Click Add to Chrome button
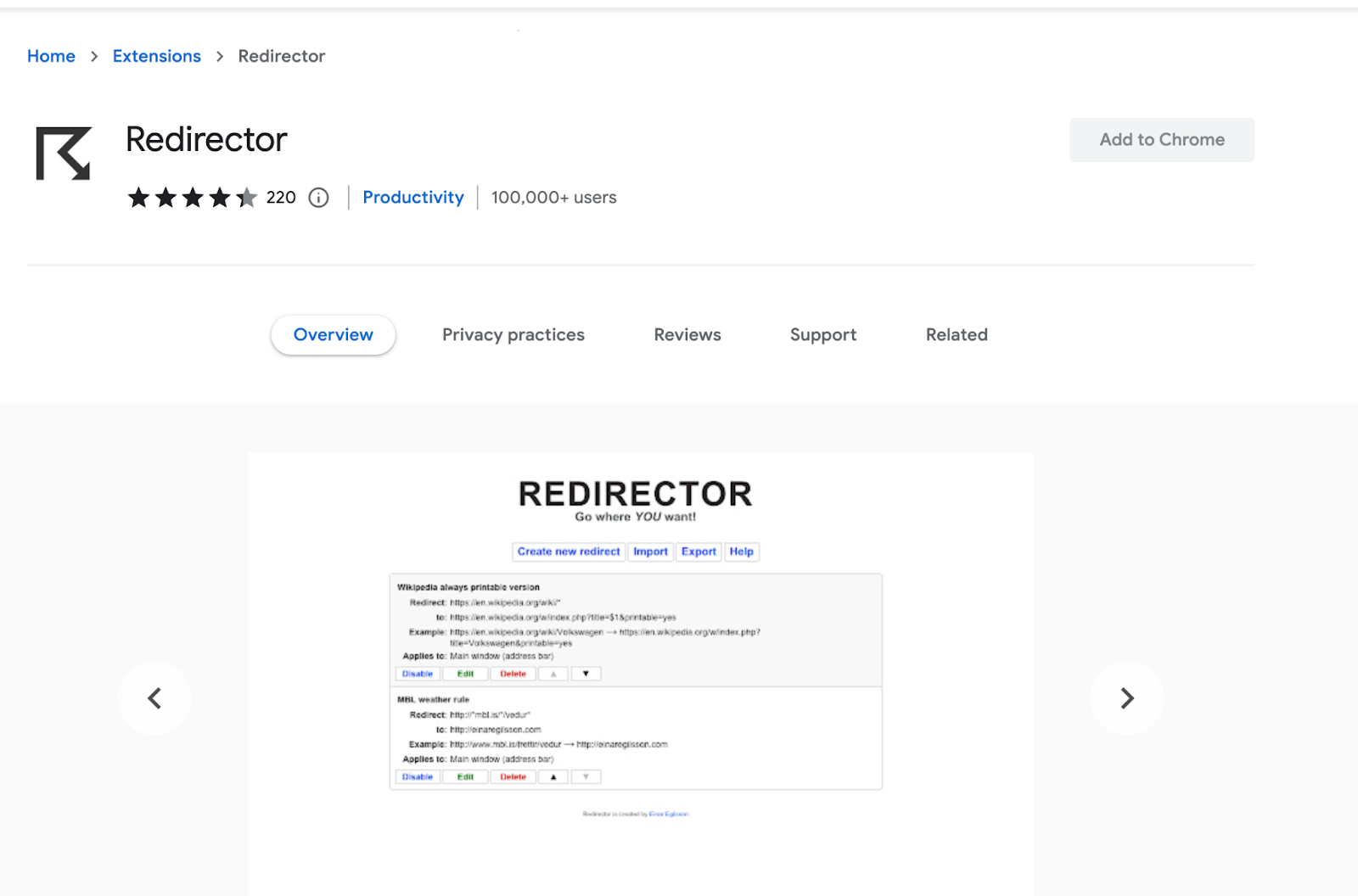 [x=1162, y=140]
